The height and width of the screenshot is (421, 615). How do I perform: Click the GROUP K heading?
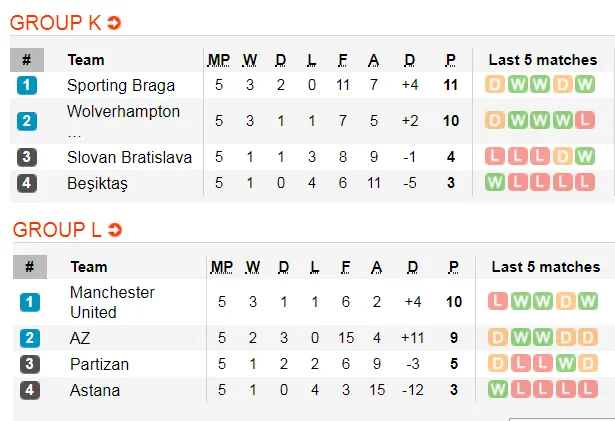pos(55,23)
